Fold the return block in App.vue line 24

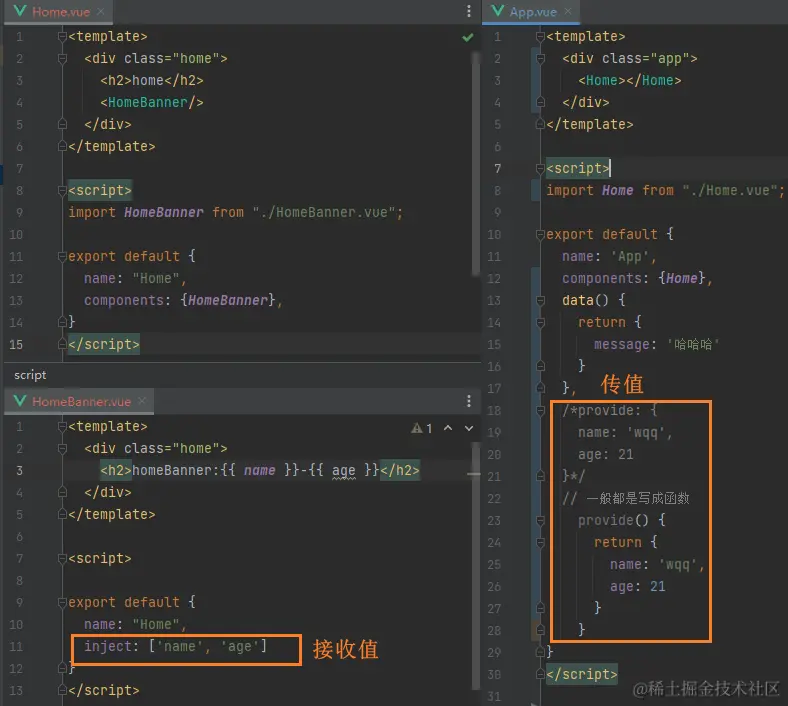(540, 543)
